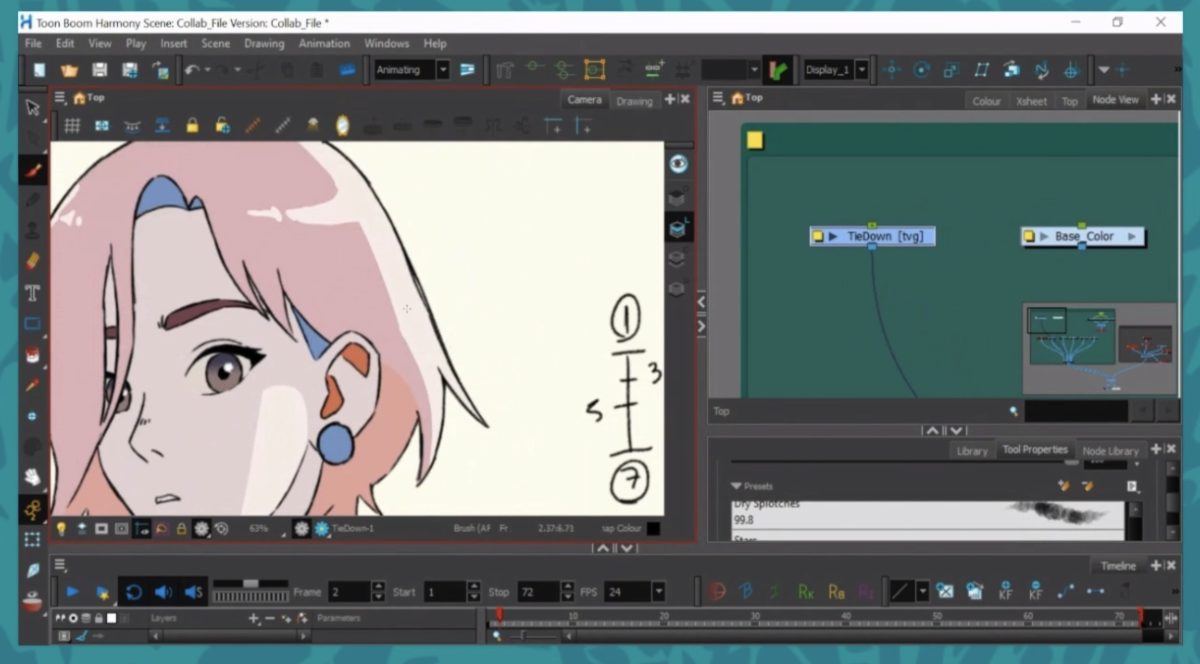The image size is (1200, 664).
Task: Click the black colour swatch in status bar
Action: [653, 528]
